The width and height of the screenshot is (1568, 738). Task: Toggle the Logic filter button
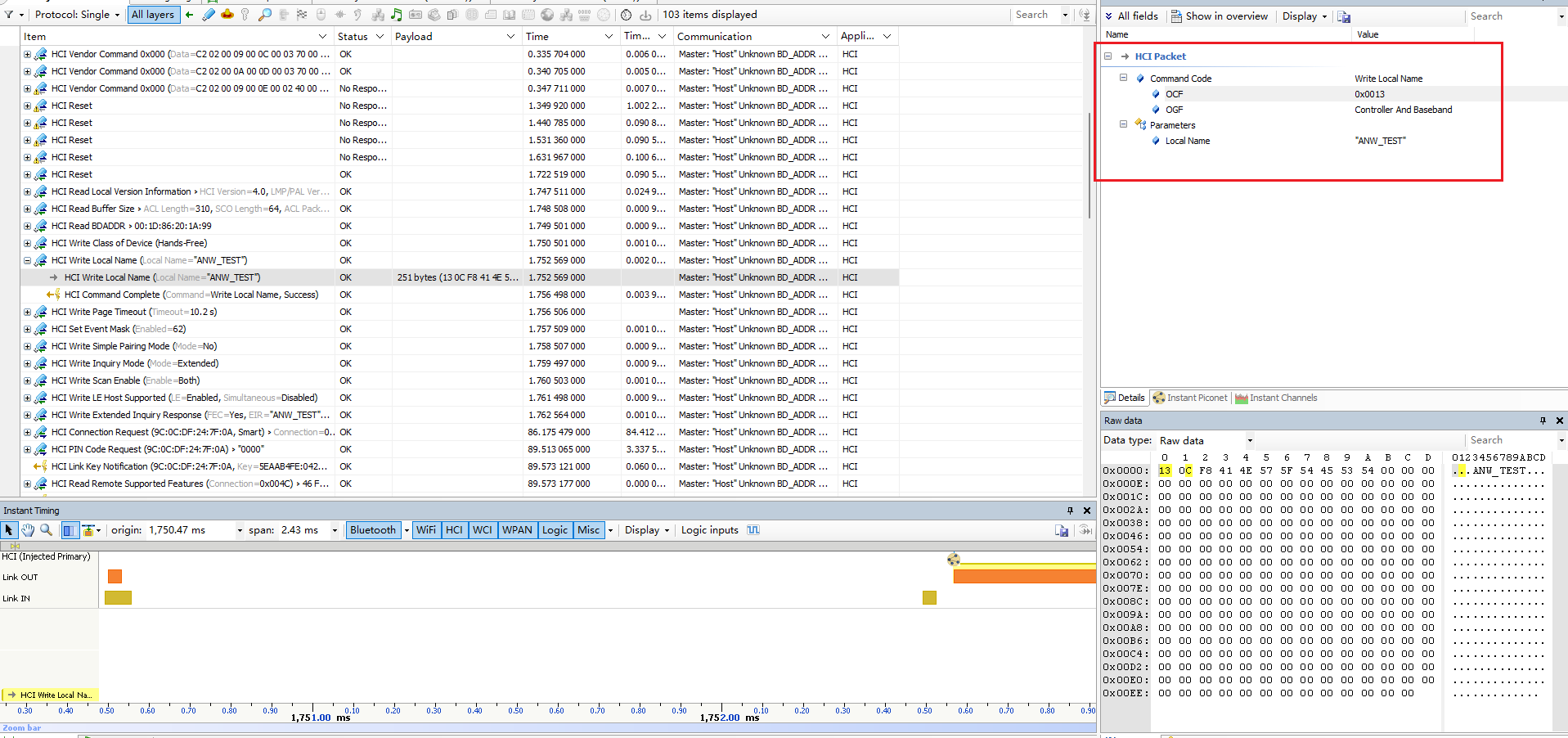tap(555, 530)
